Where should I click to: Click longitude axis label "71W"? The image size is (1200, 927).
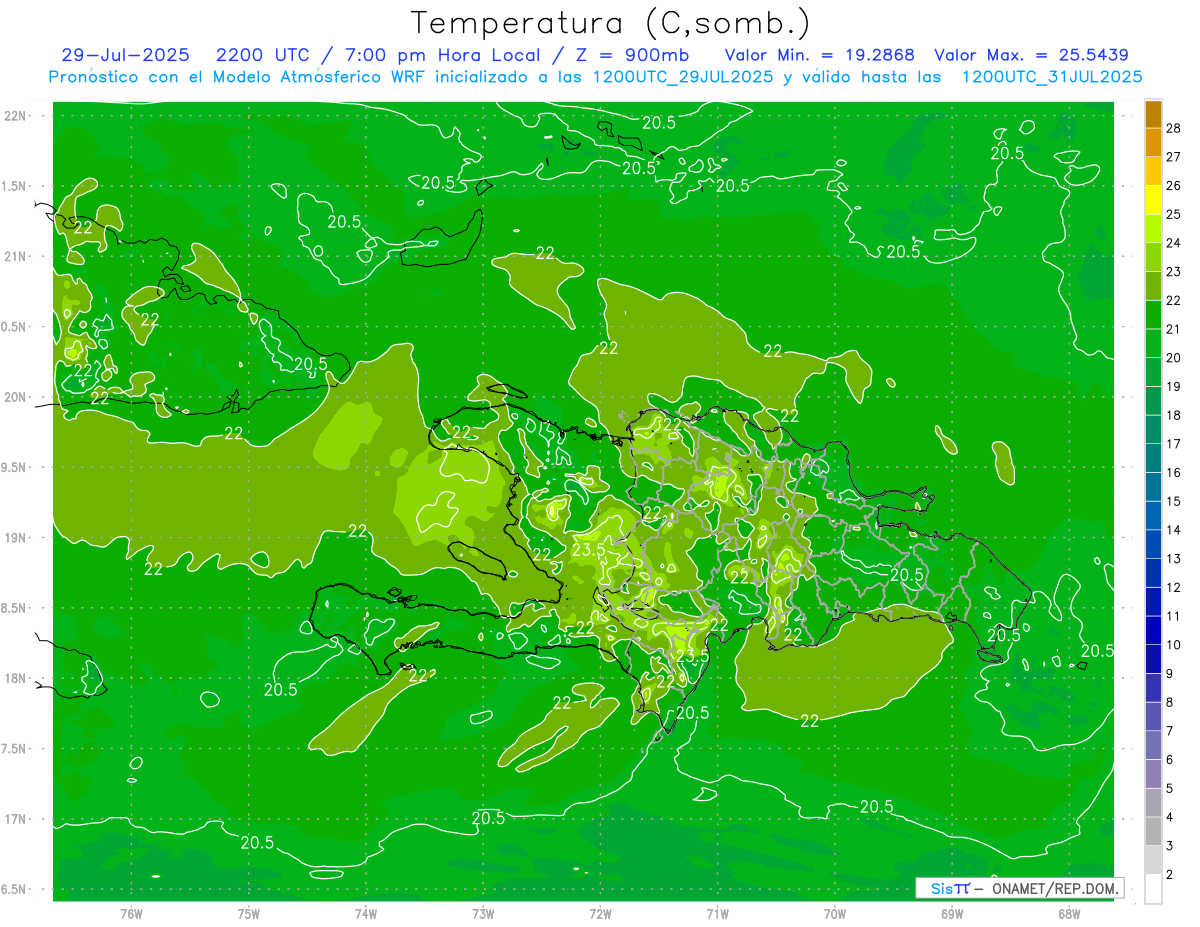pos(717,914)
